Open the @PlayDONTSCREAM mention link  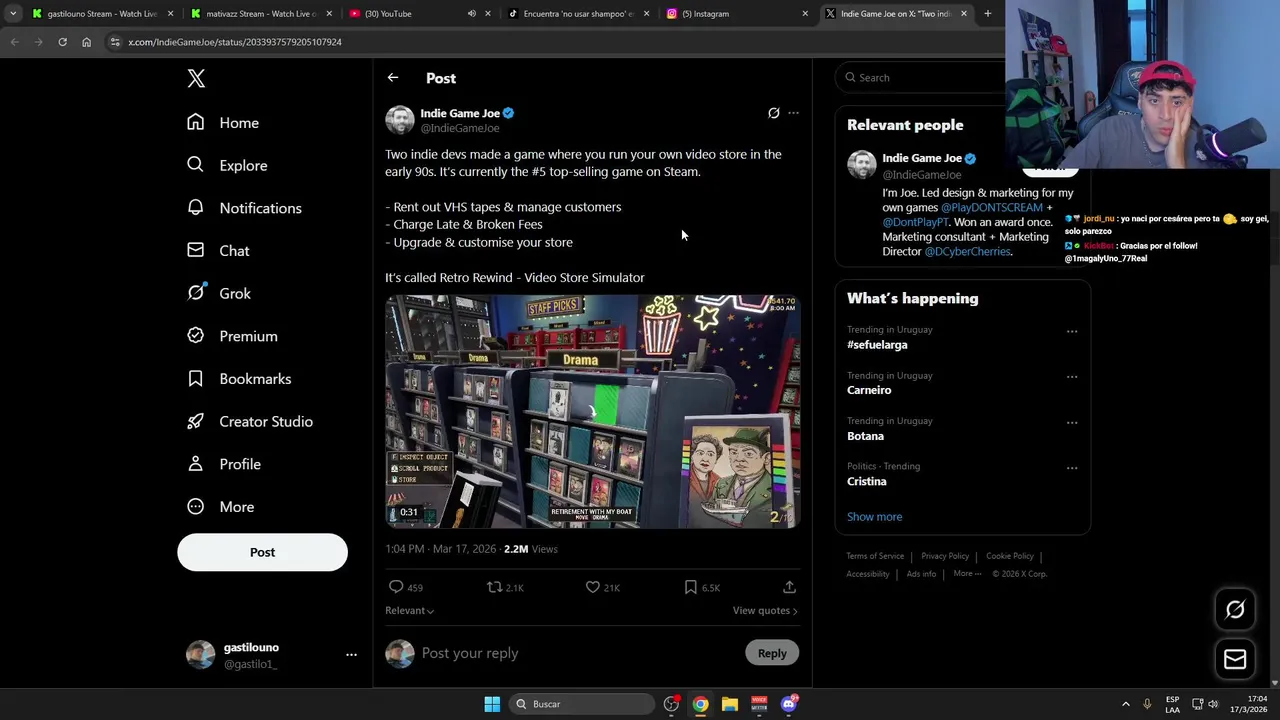click(x=992, y=207)
